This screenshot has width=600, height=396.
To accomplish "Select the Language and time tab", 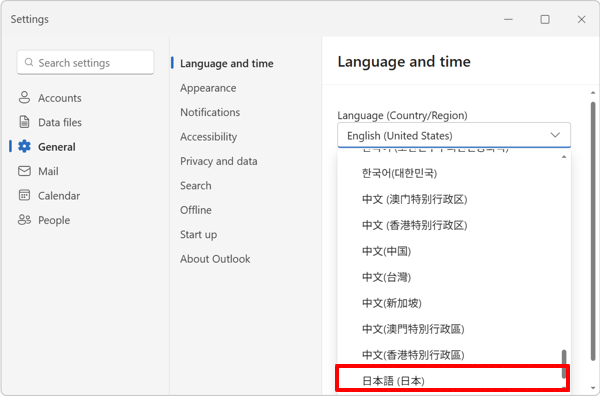I will coord(227,63).
